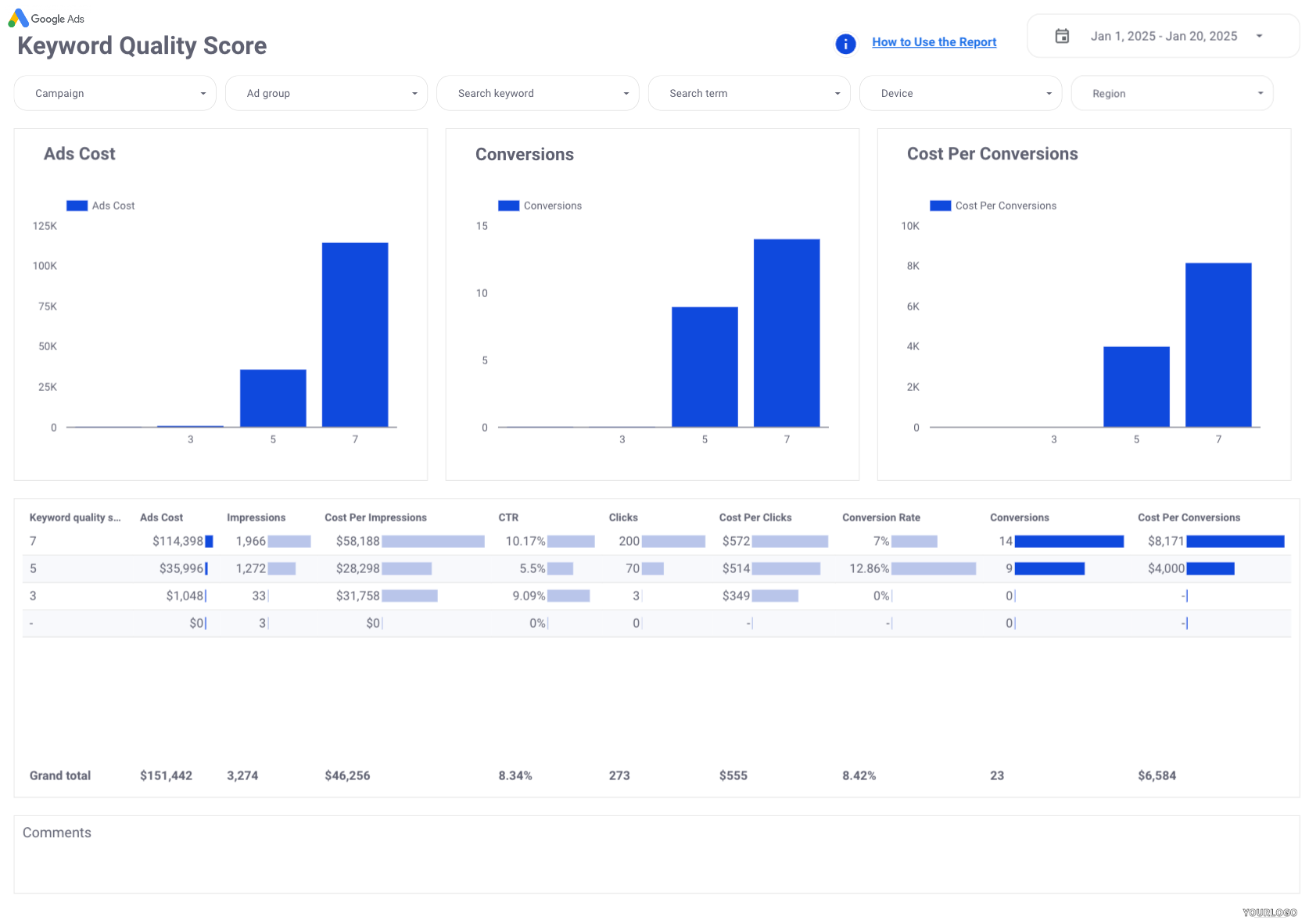Image resolution: width=1309 pixels, height=924 pixels.
Task: Click the Conversions chart legend swatch
Action: (x=508, y=206)
